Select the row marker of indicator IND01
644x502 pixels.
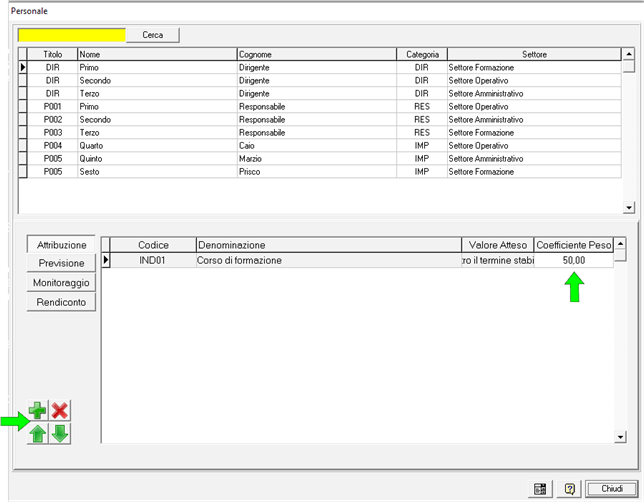[106, 260]
